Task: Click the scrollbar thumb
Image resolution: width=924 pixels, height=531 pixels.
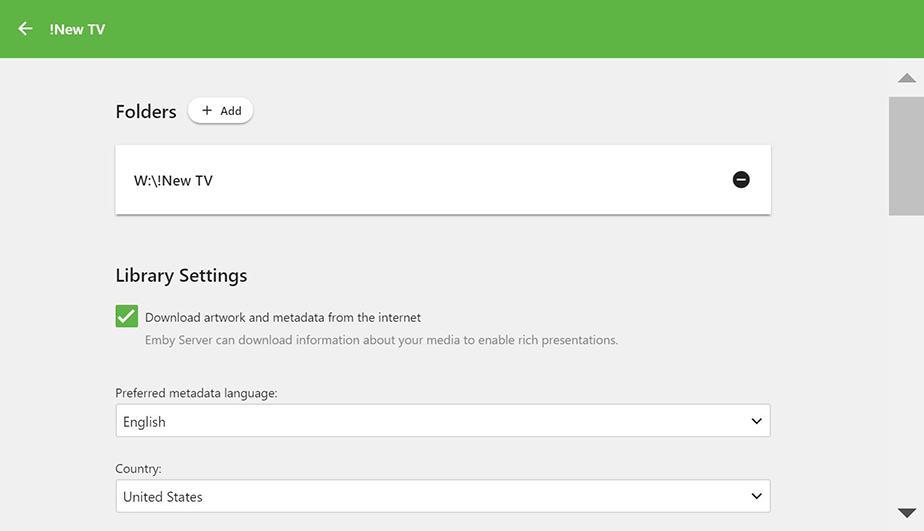Action: (906, 155)
